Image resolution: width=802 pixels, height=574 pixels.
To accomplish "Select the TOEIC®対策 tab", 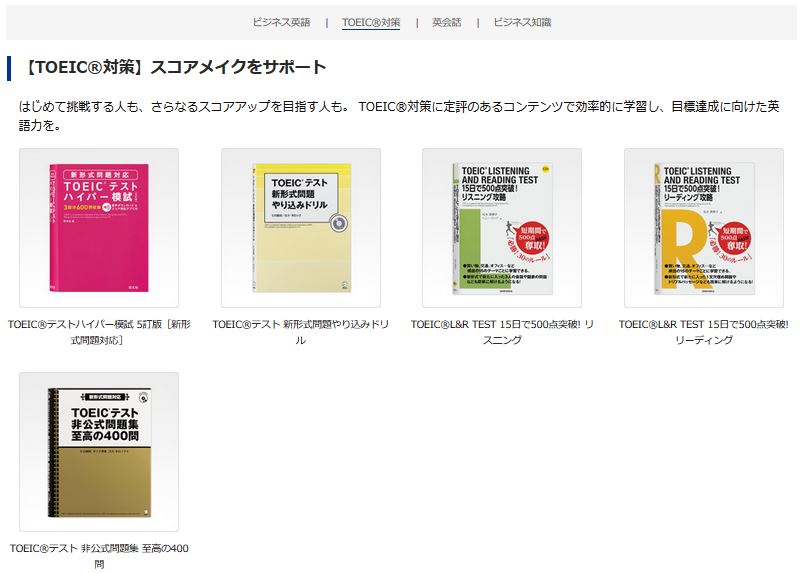I will click(371, 23).
